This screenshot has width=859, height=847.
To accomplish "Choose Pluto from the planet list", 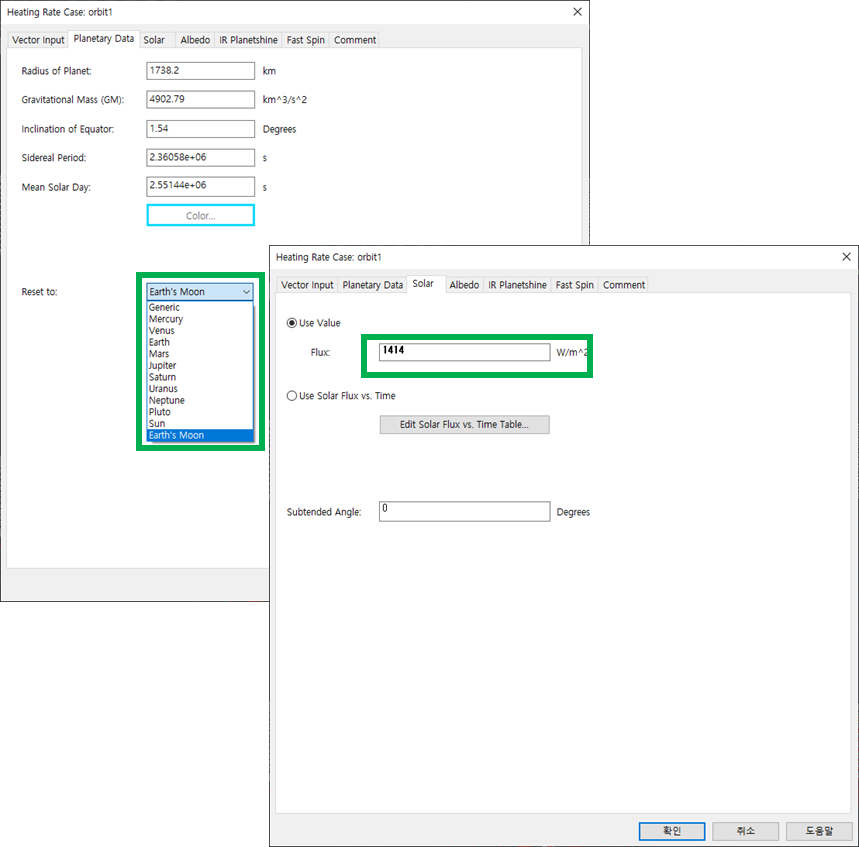I will pyautogui.click(x=200, y=412).
